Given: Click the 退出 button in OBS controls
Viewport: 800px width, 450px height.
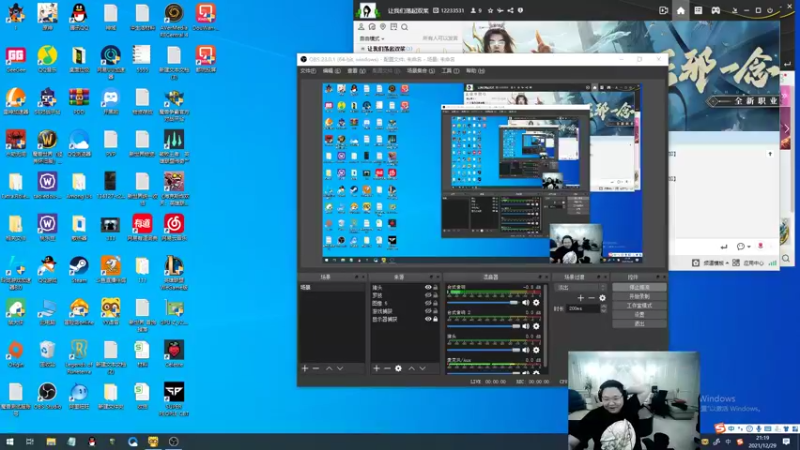Looking at the screenshot, I should coord(639,324).
